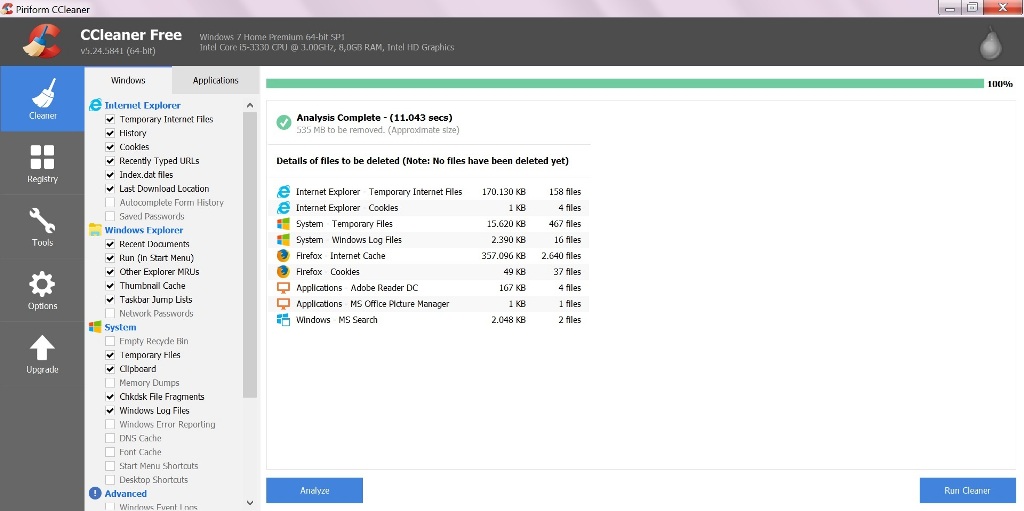Enable Autocomplete Form History

pyautogui.click(x=110, y=203)
